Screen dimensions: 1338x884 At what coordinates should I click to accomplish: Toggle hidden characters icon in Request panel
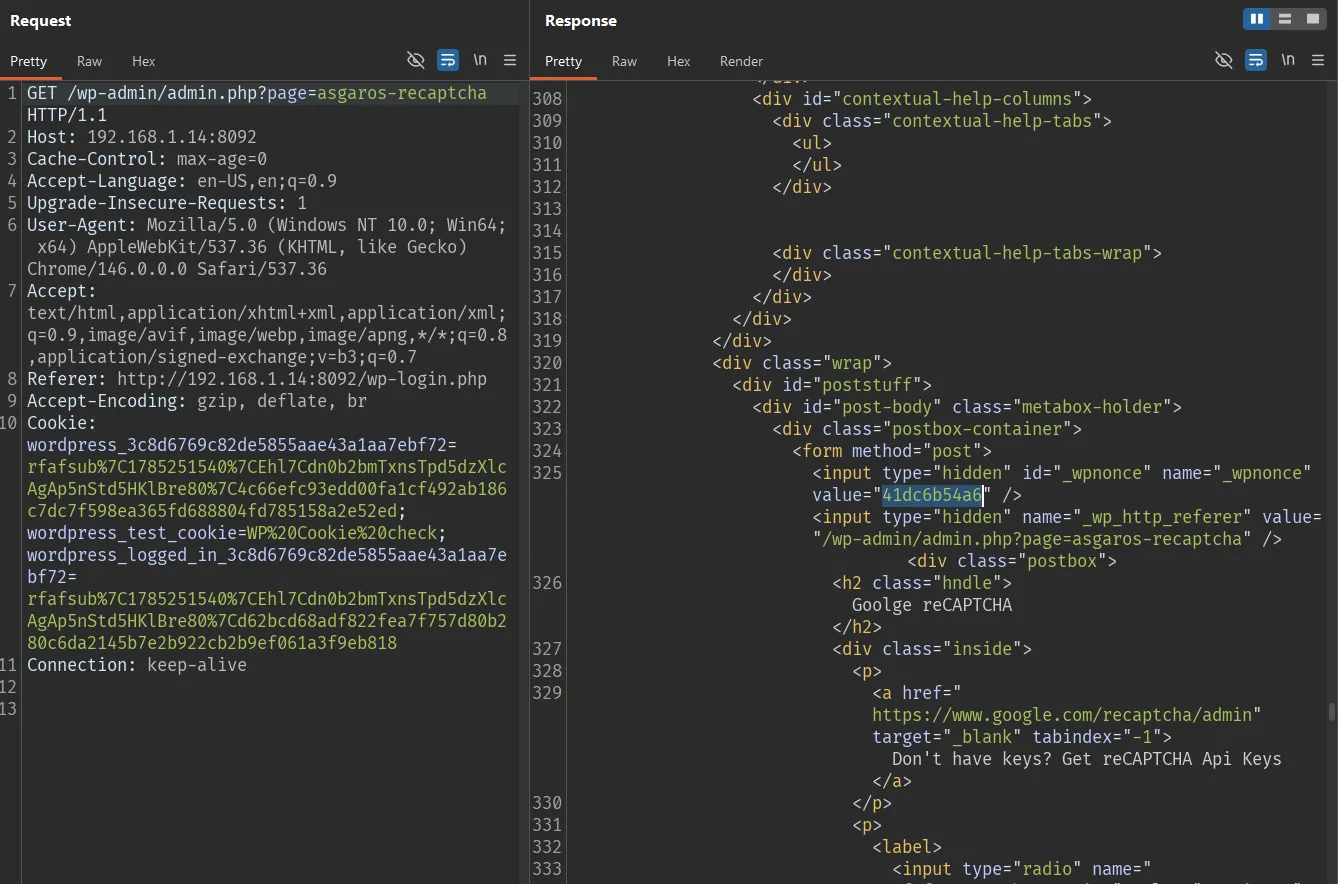coord(416,60)
